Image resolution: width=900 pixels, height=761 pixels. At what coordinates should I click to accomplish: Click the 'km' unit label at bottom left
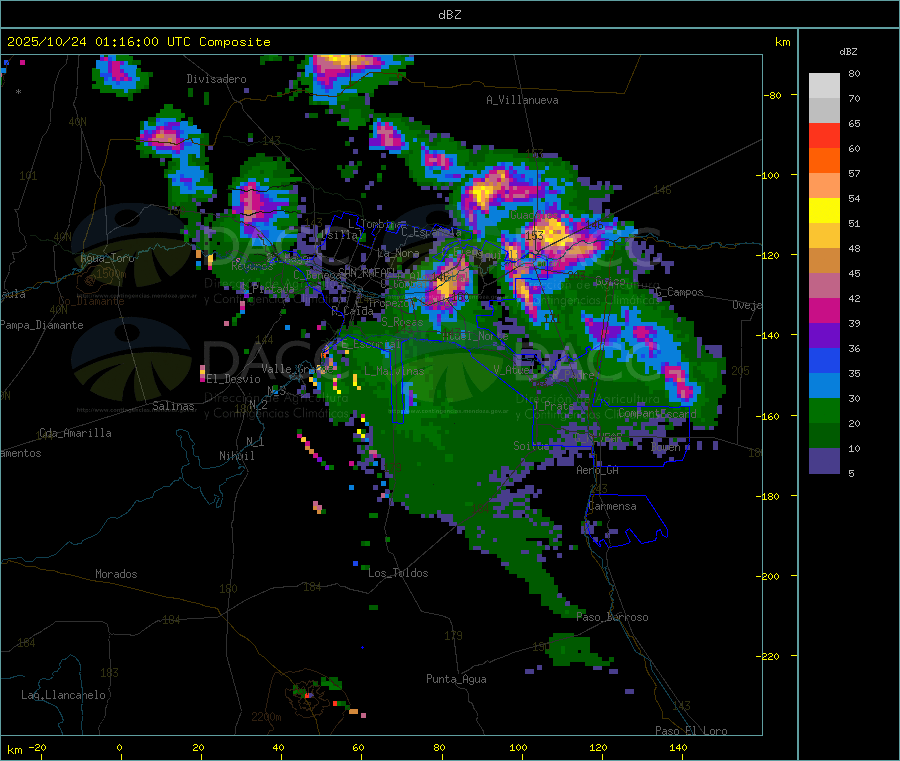point(15,750)
